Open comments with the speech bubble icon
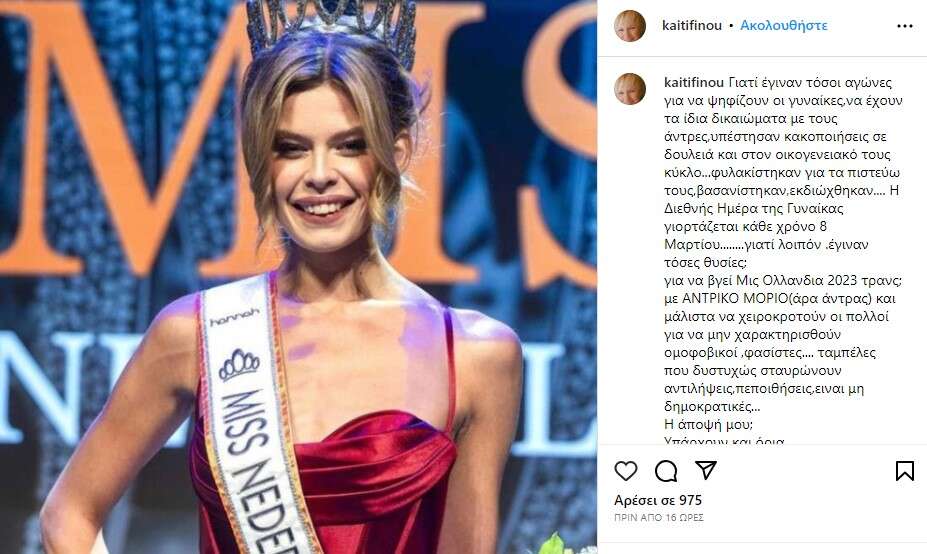 tap(666, 471)
